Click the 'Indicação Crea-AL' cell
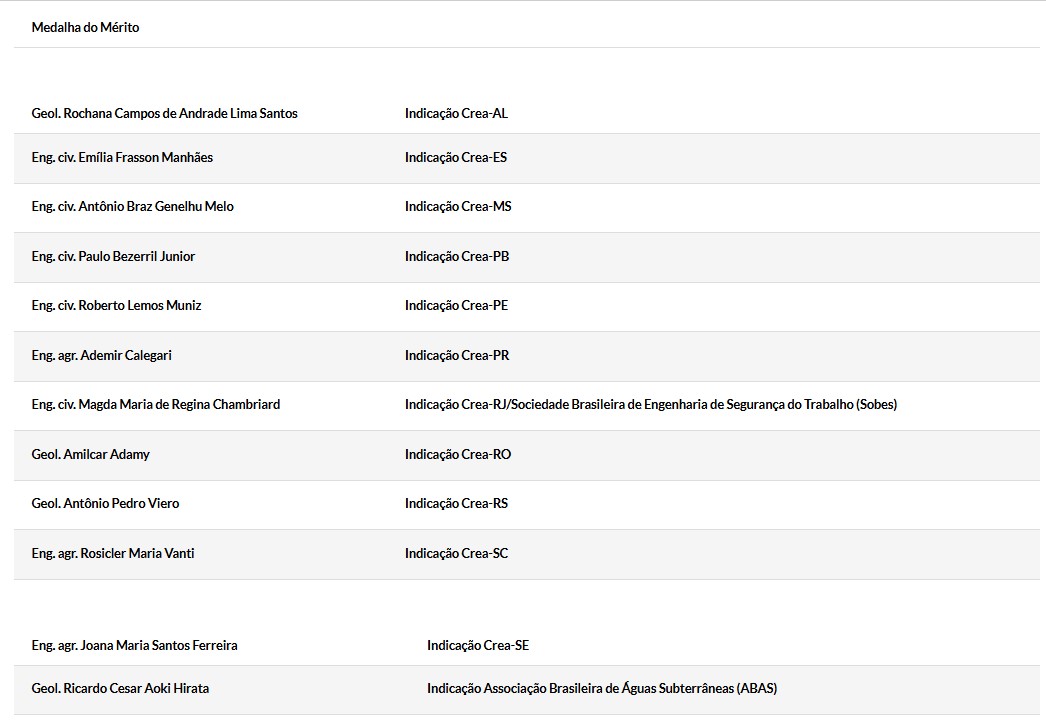Viewport: 1046px width, 721px height. pos(456,114)
